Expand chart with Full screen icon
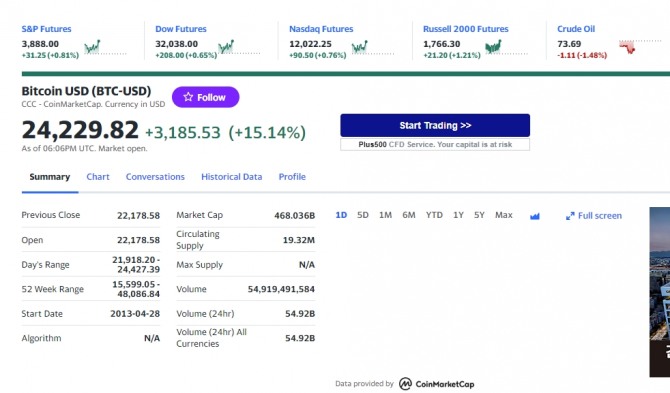The height and width of the screenshot is (393, 670). 594,216
